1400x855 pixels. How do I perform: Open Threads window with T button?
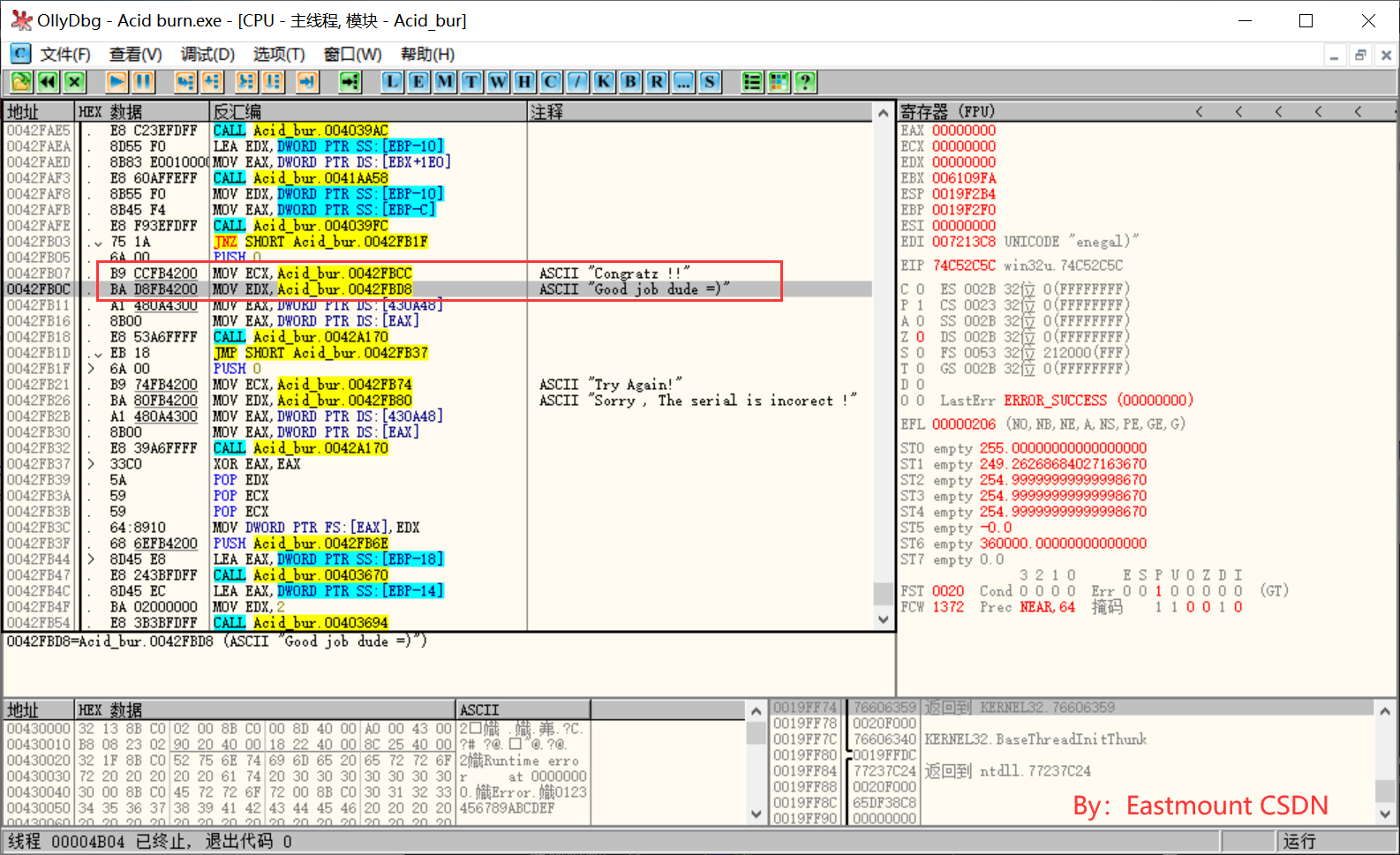471,82
